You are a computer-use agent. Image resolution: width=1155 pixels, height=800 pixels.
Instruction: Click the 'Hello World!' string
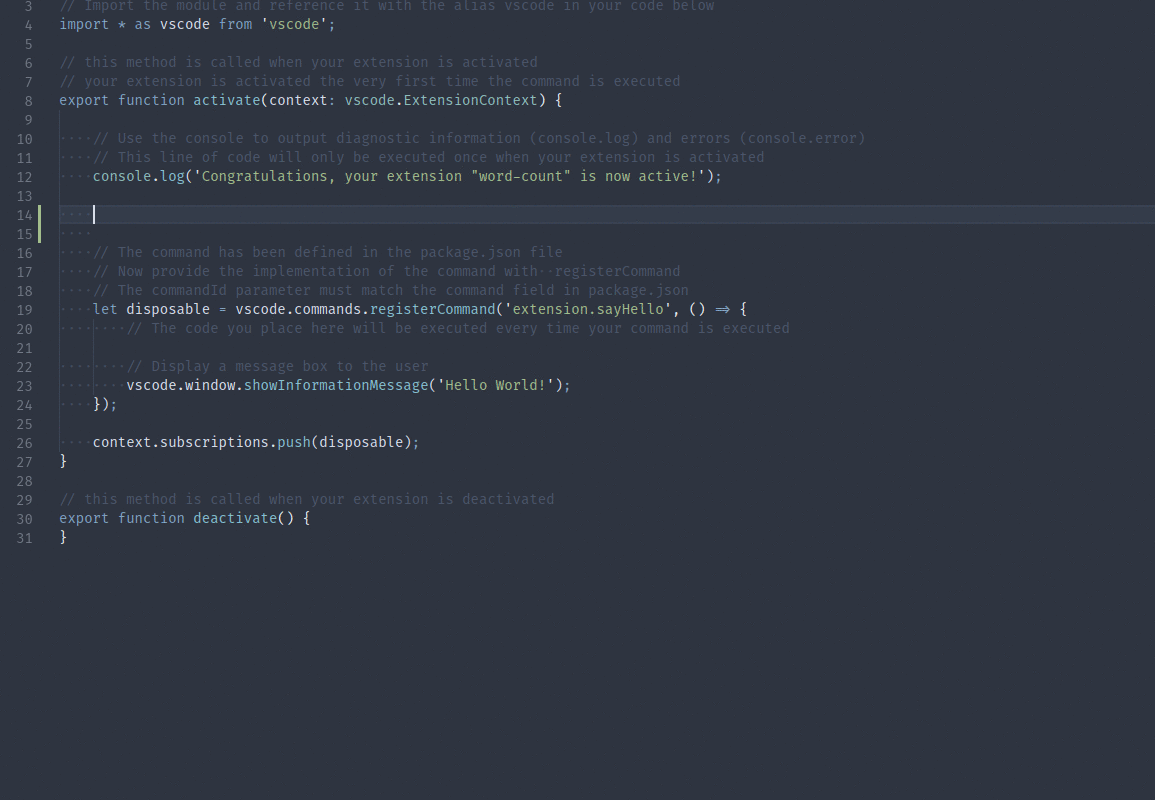[x=493, y=385]
